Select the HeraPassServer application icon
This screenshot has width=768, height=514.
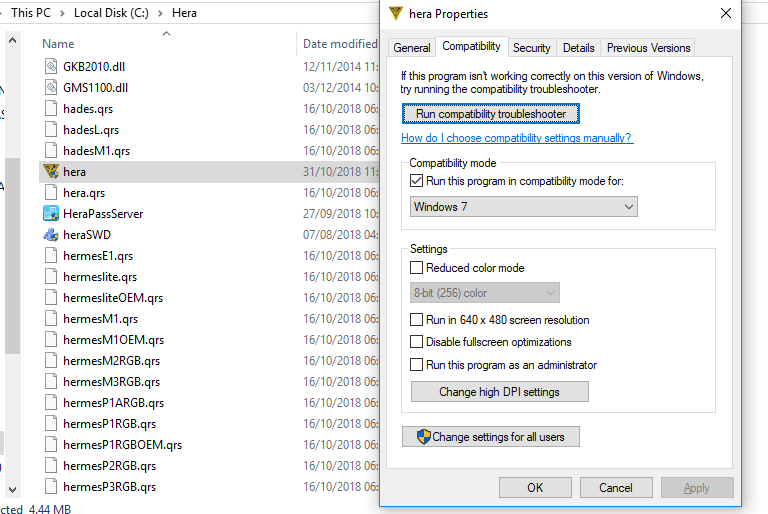click(x=52, y=214)
